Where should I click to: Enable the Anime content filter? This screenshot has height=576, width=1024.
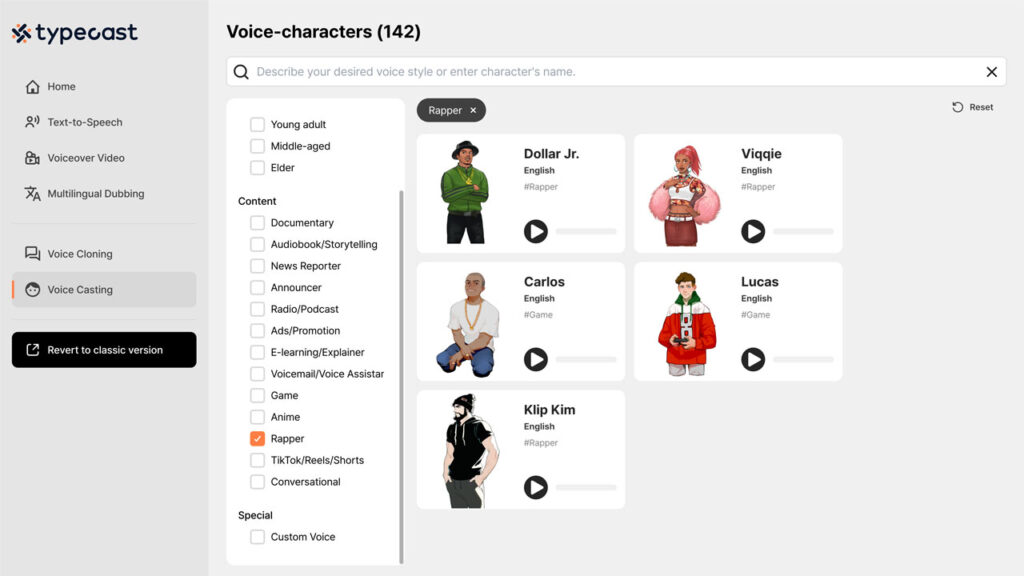[x=257, y=417]
